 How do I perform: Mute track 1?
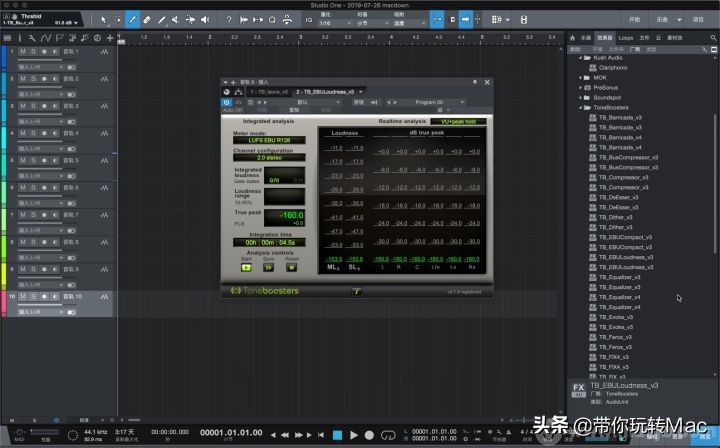click(23, 52)
